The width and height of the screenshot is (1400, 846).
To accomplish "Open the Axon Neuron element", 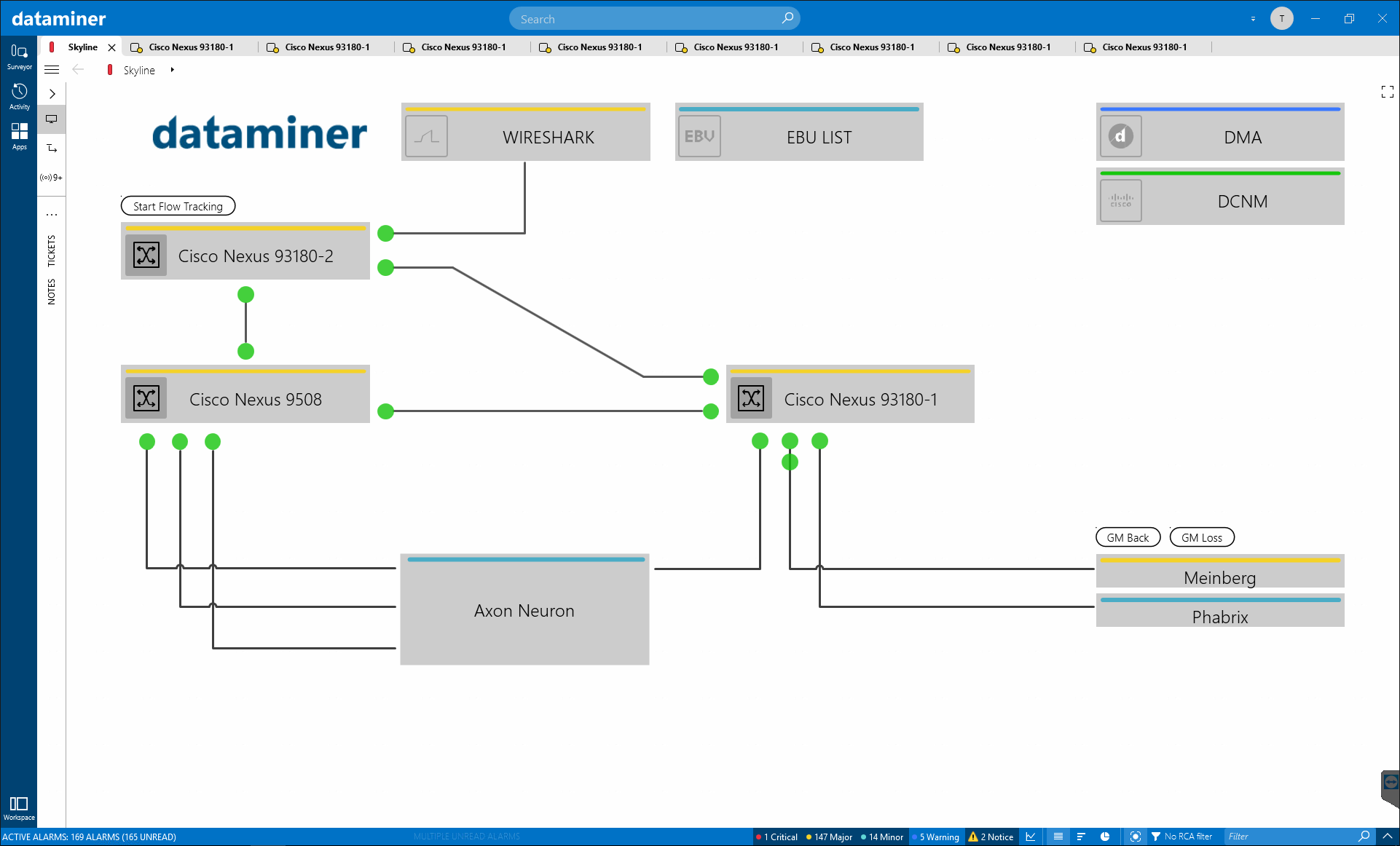I will point(524,609).
